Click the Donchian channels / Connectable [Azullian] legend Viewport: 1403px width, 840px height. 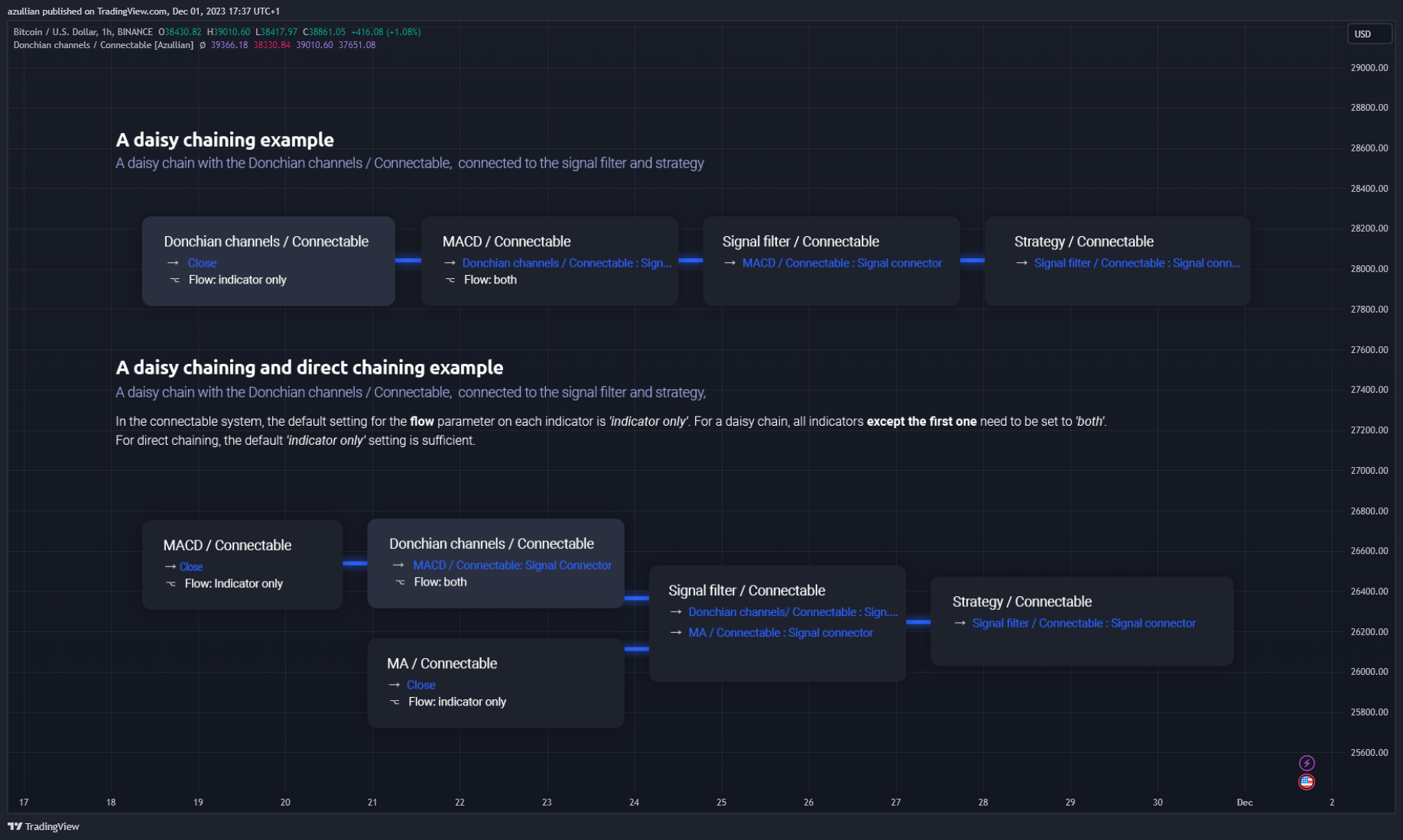click(103, 45)
